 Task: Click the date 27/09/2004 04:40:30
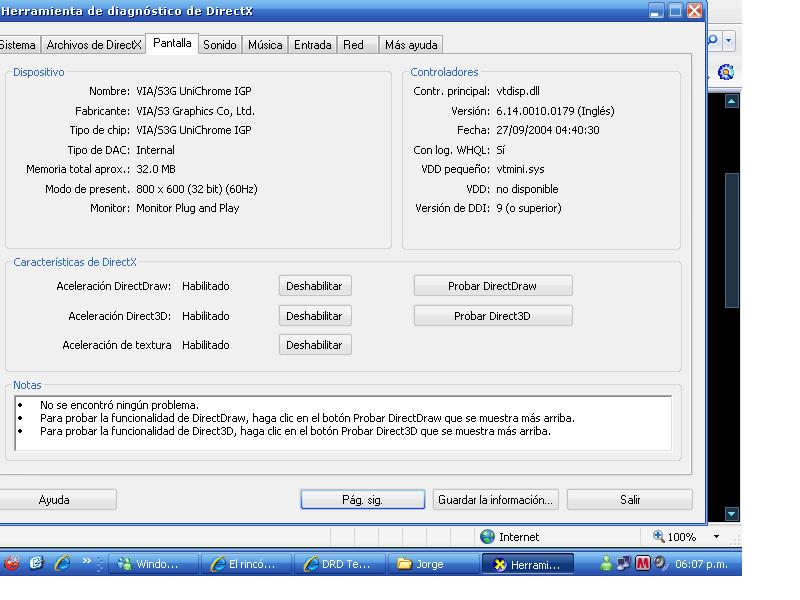pyautogui.click(x=548, y=130)
